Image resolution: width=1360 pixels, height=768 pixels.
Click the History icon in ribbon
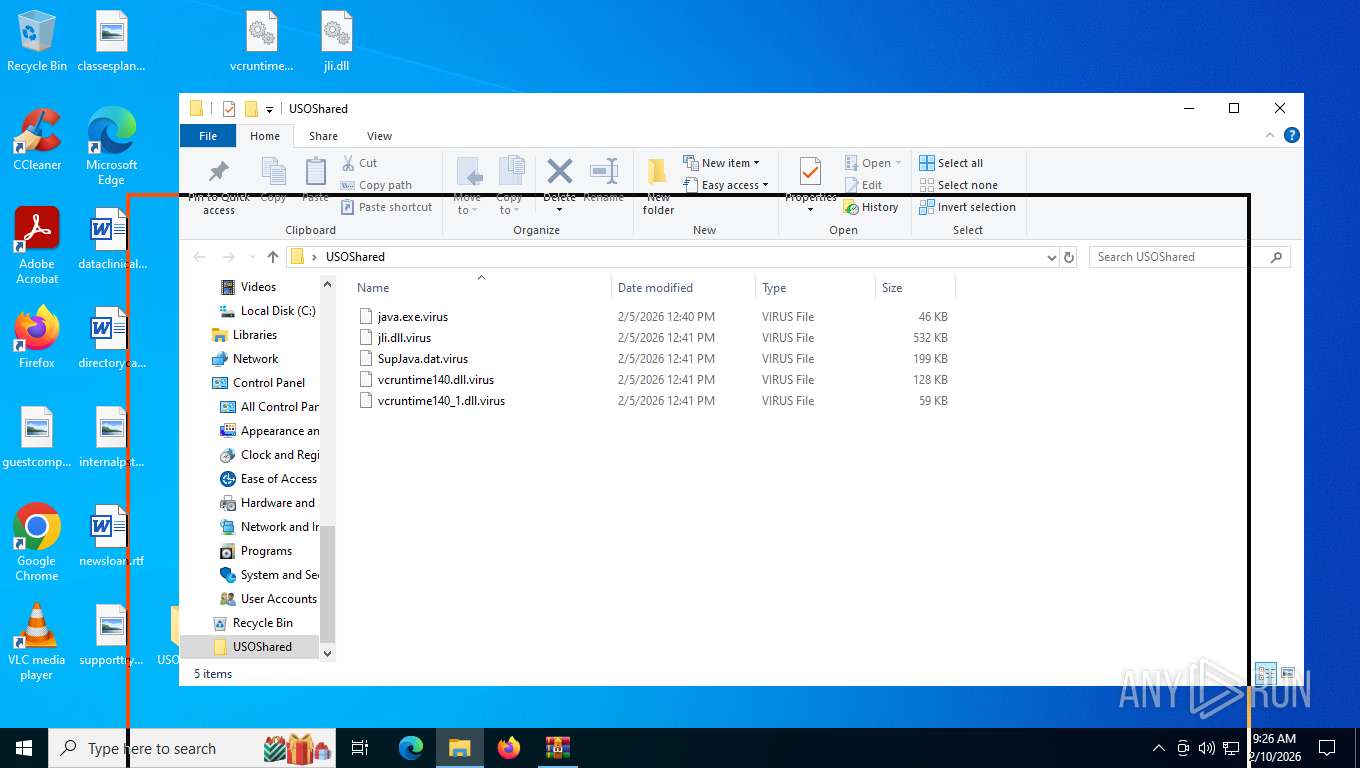851,207
